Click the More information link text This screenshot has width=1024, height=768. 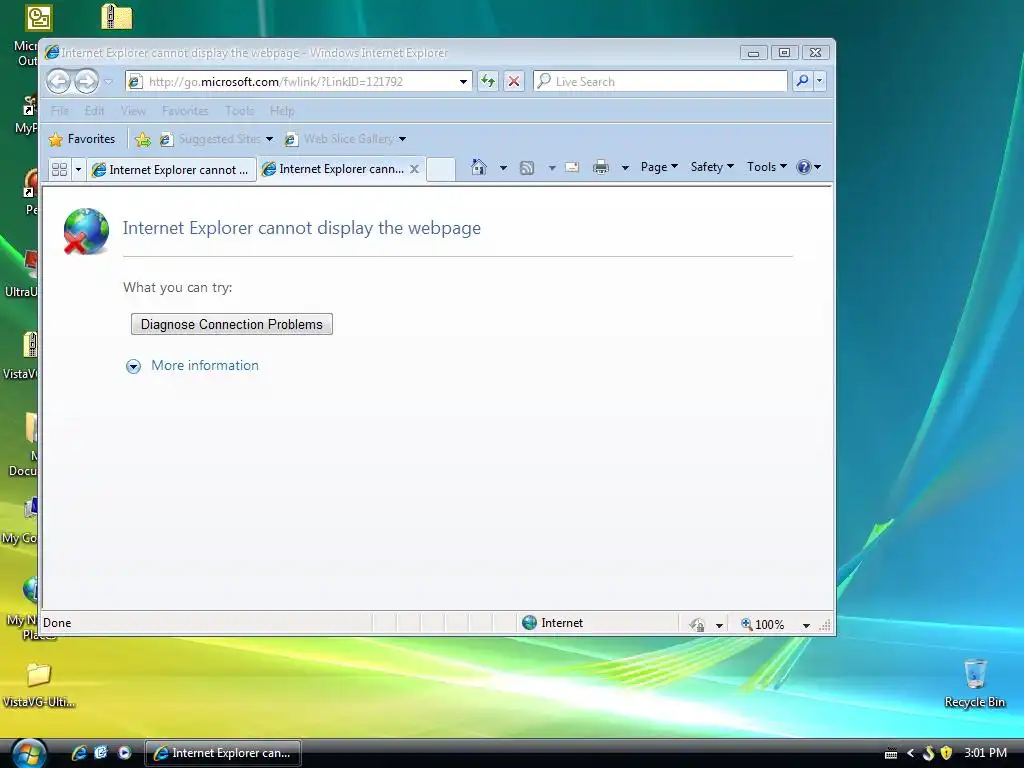click(x=205, y=366)
